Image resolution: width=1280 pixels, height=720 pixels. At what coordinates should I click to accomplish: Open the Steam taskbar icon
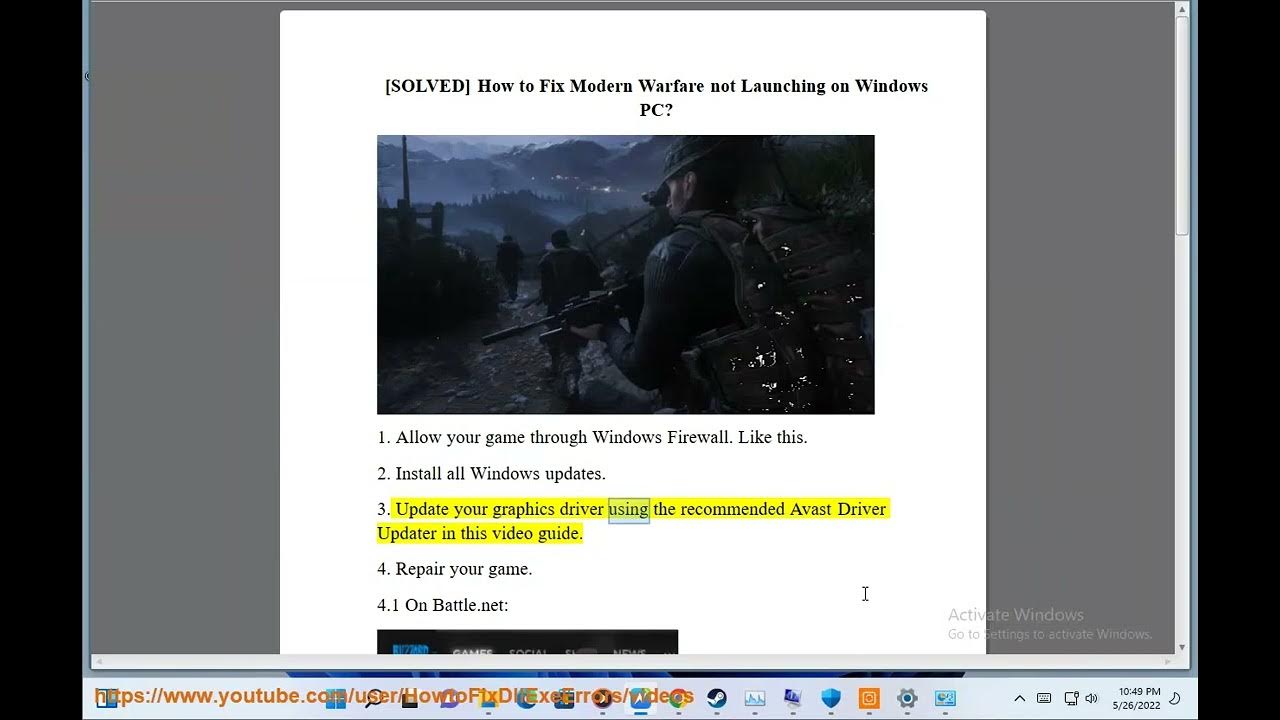point(717,698)
